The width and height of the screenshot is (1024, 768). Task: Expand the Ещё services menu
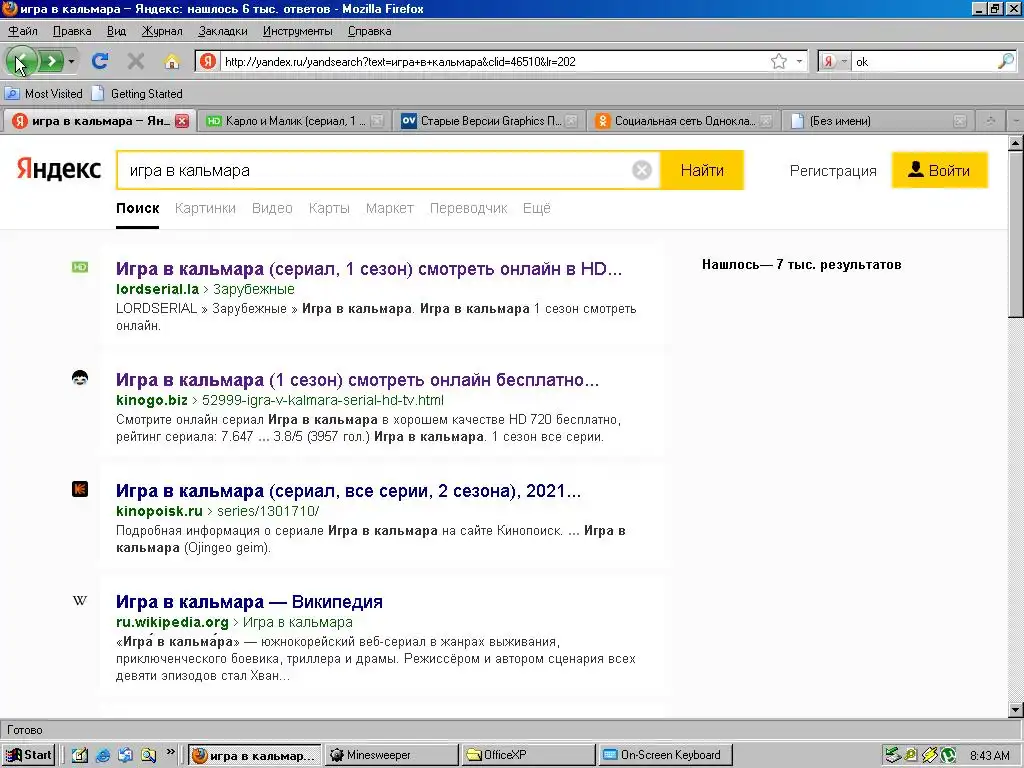[537, 208]
